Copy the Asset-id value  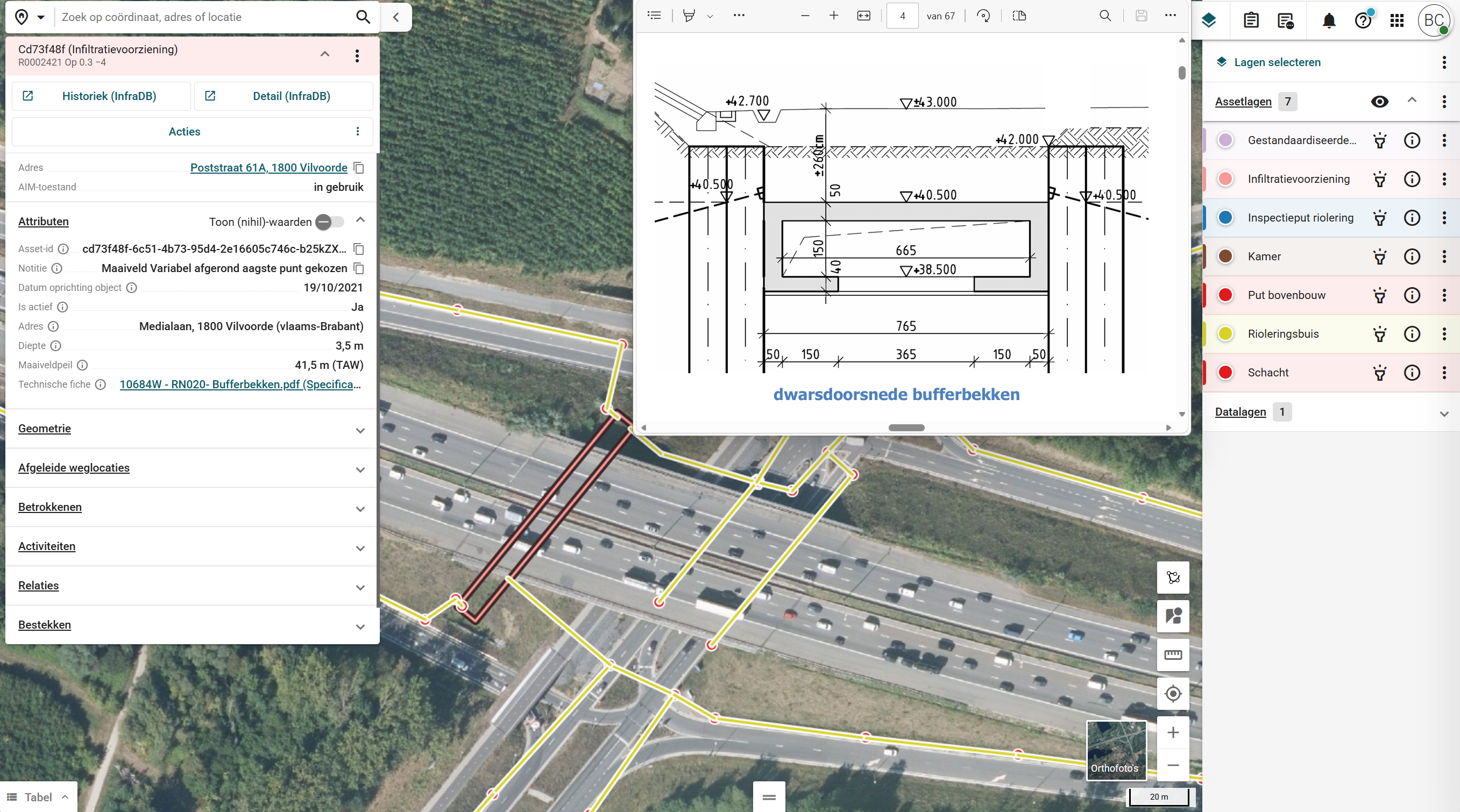[x=358, y=249]
